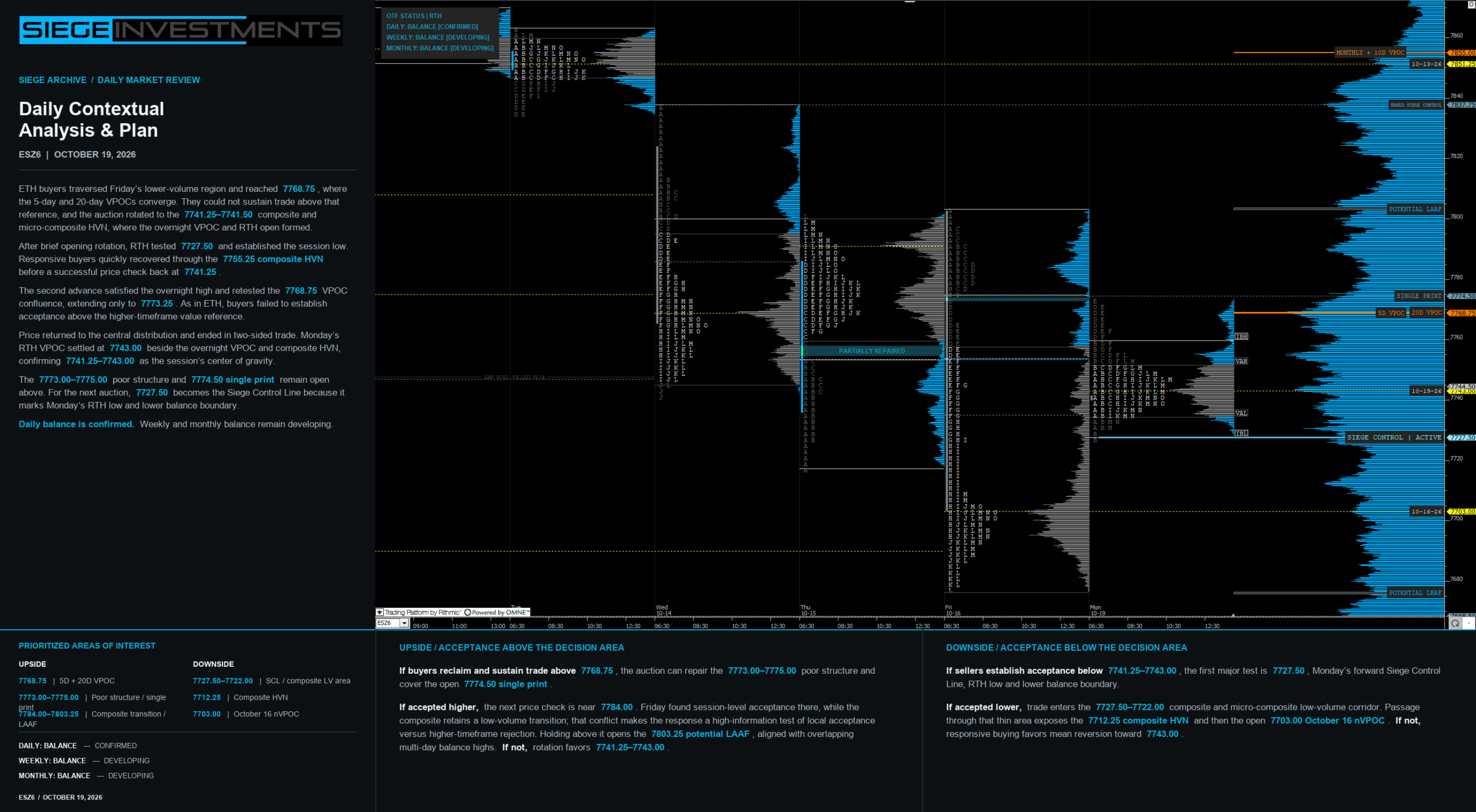This screenshot has width=1476, height=812.
Task: Click the 20D VPOC orange label
Action: click(1426, 312)
